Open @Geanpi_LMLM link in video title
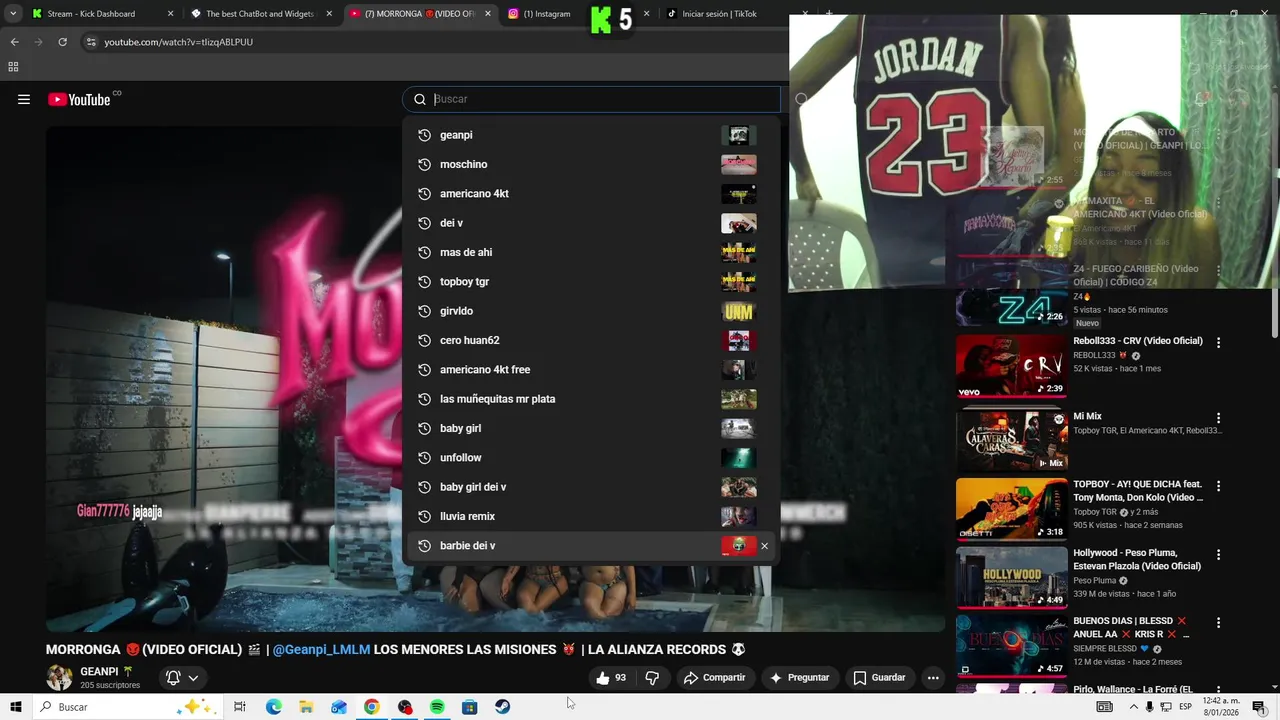This screenshot has height=720, width=1280. 321,649
